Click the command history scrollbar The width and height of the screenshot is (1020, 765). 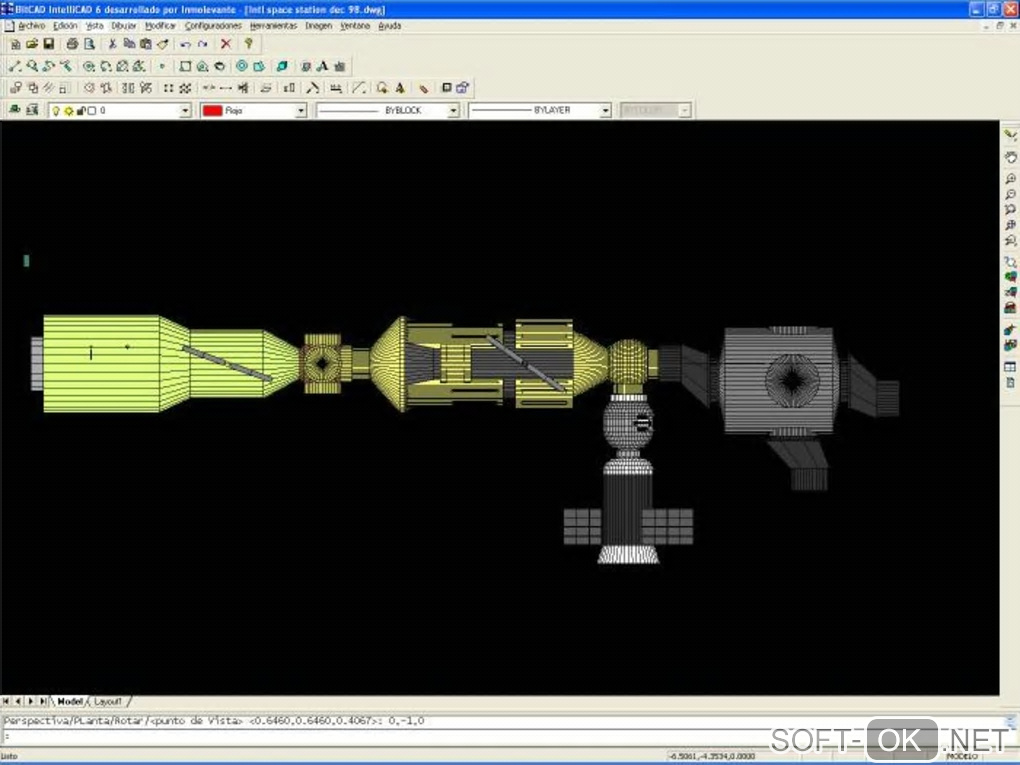(x=1010, y=722)
